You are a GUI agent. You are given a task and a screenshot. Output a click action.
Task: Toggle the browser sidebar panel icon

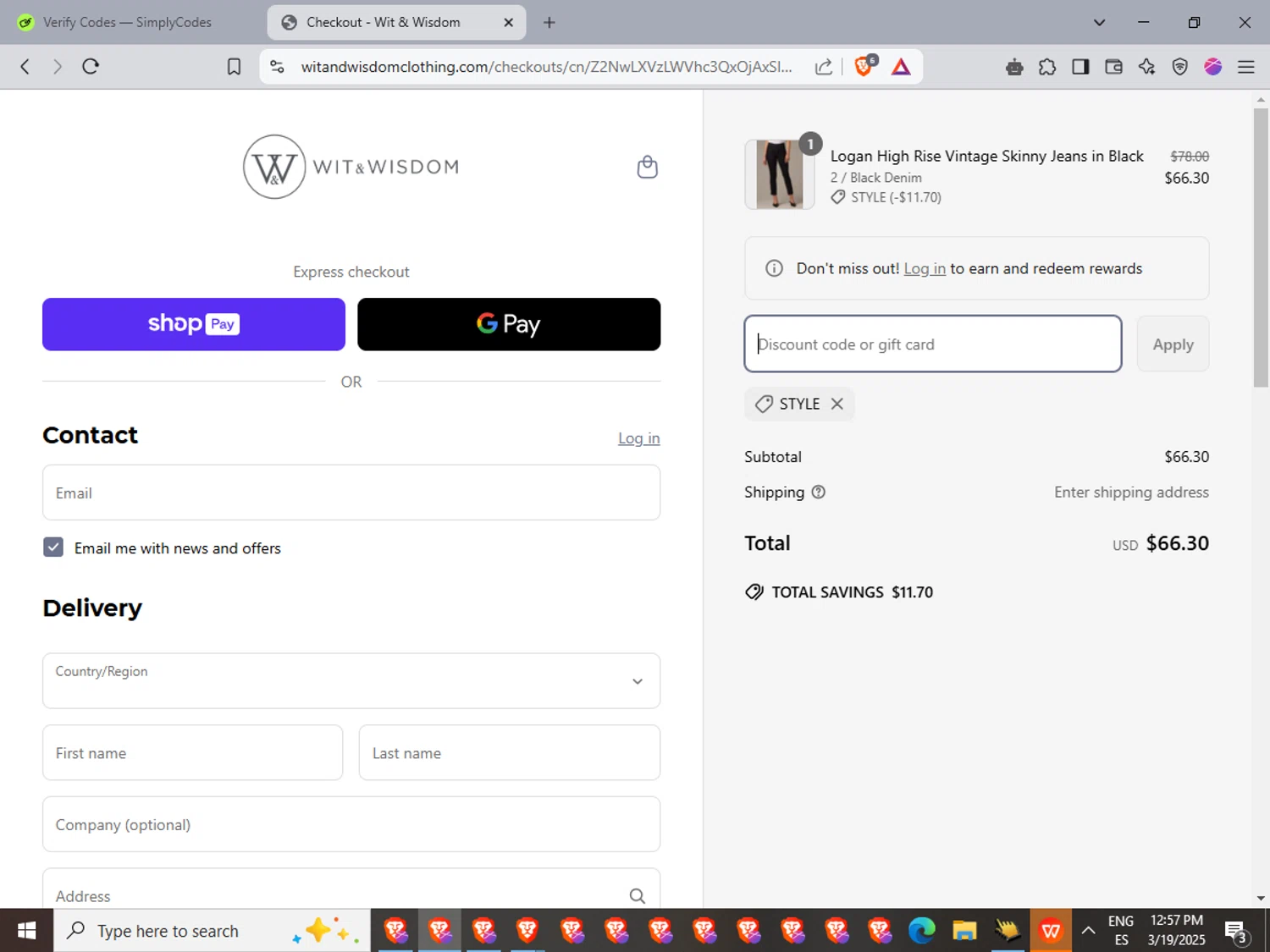(1080, 67)
